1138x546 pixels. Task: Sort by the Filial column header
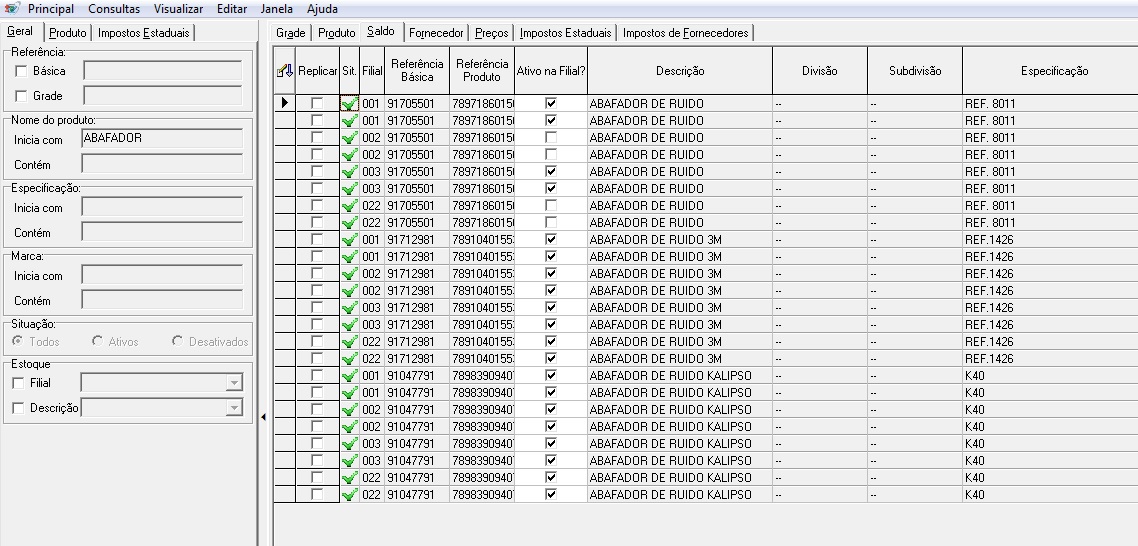372,70
